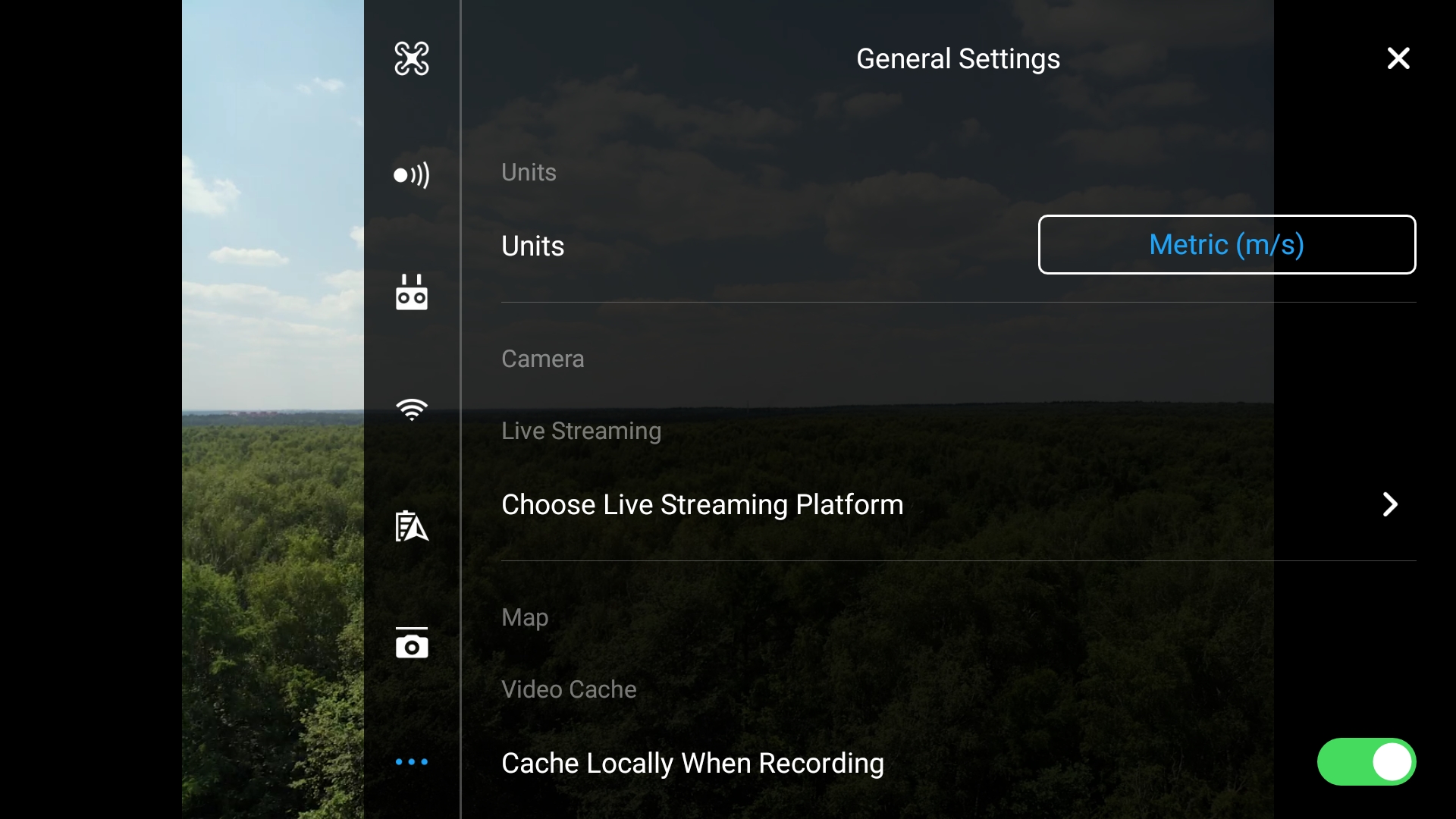Open the Metric (m/s) units selector
This screenshot has width=1456, height=819.
tap(1227, 244)
